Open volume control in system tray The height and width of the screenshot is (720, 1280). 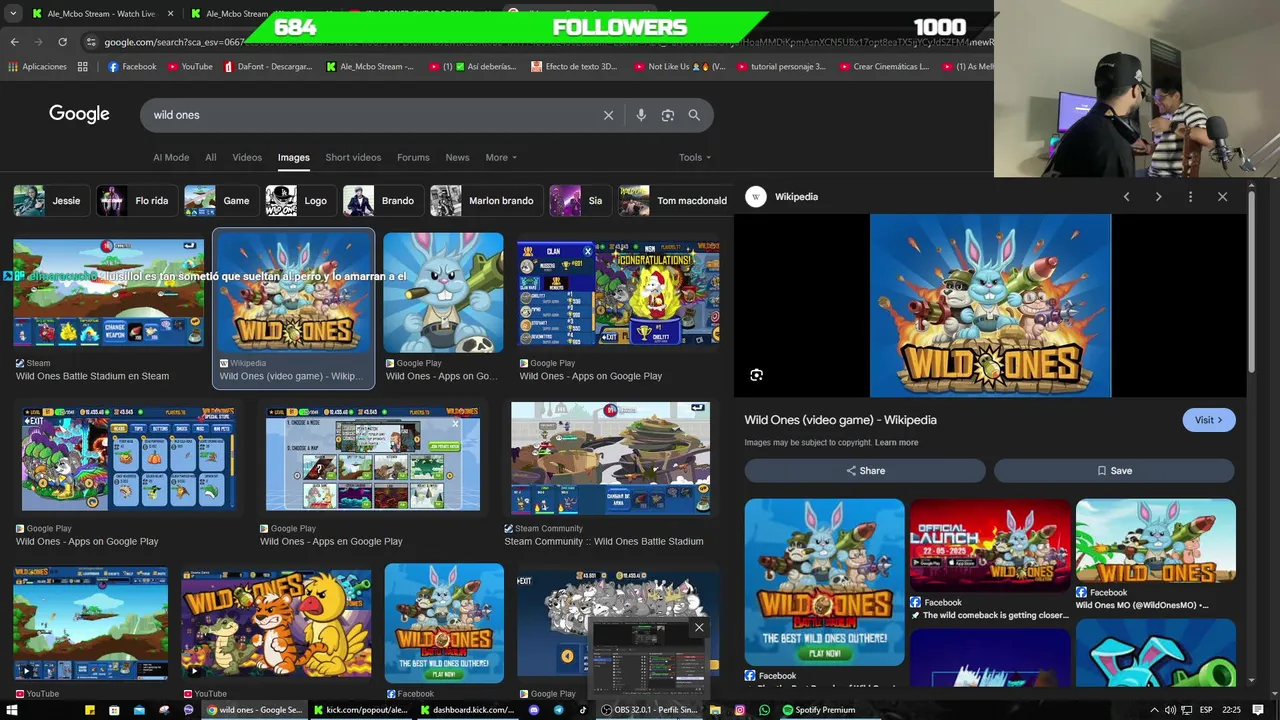1170,710
